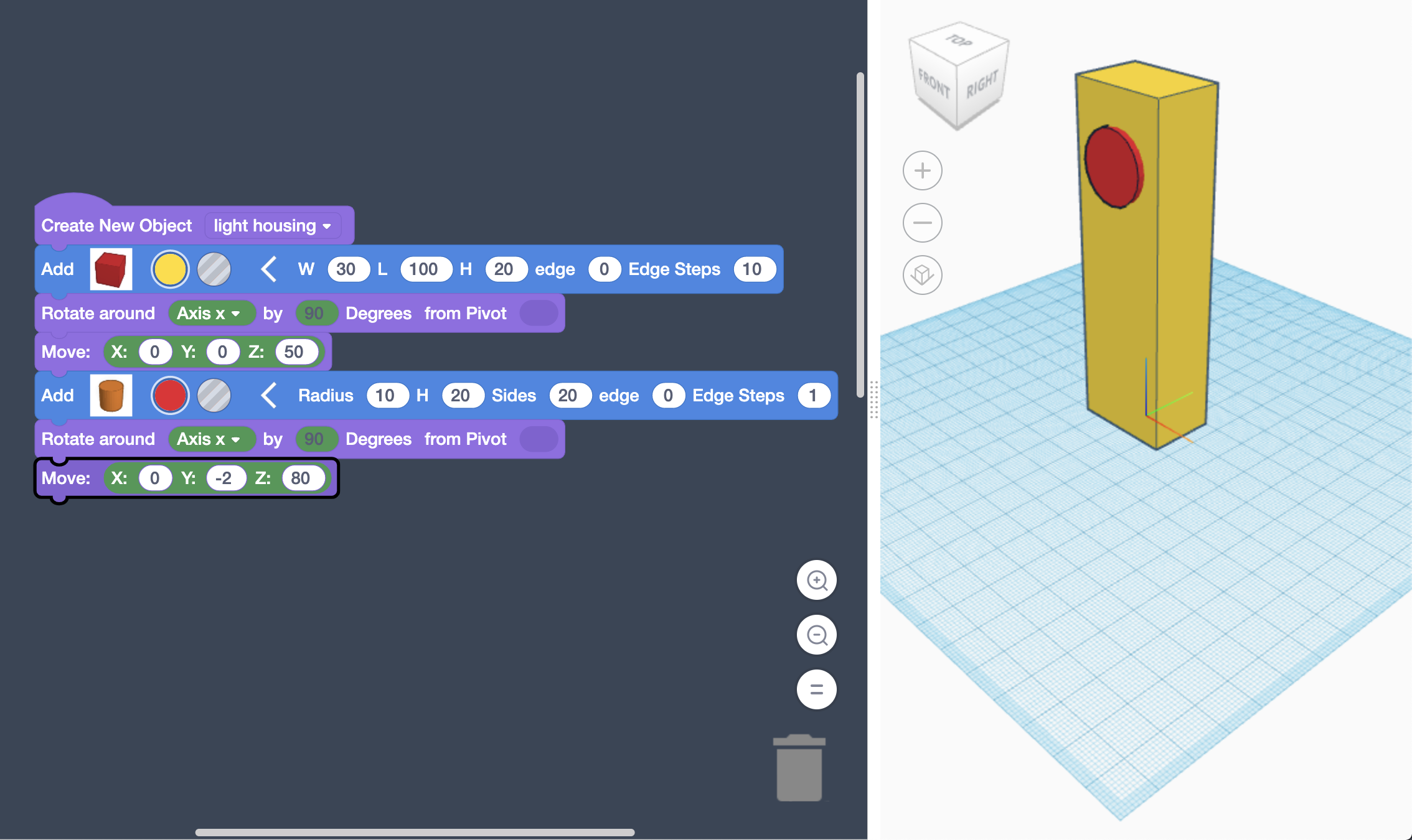1412x840 pixels.
Task: Select the cube shape icon in the Add block
Action: pyautogui.click(x=111, y=269)
